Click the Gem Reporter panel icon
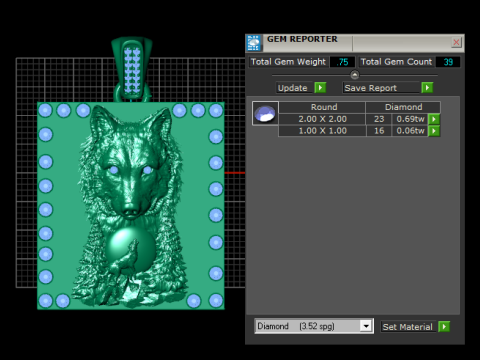 point(254,43)
